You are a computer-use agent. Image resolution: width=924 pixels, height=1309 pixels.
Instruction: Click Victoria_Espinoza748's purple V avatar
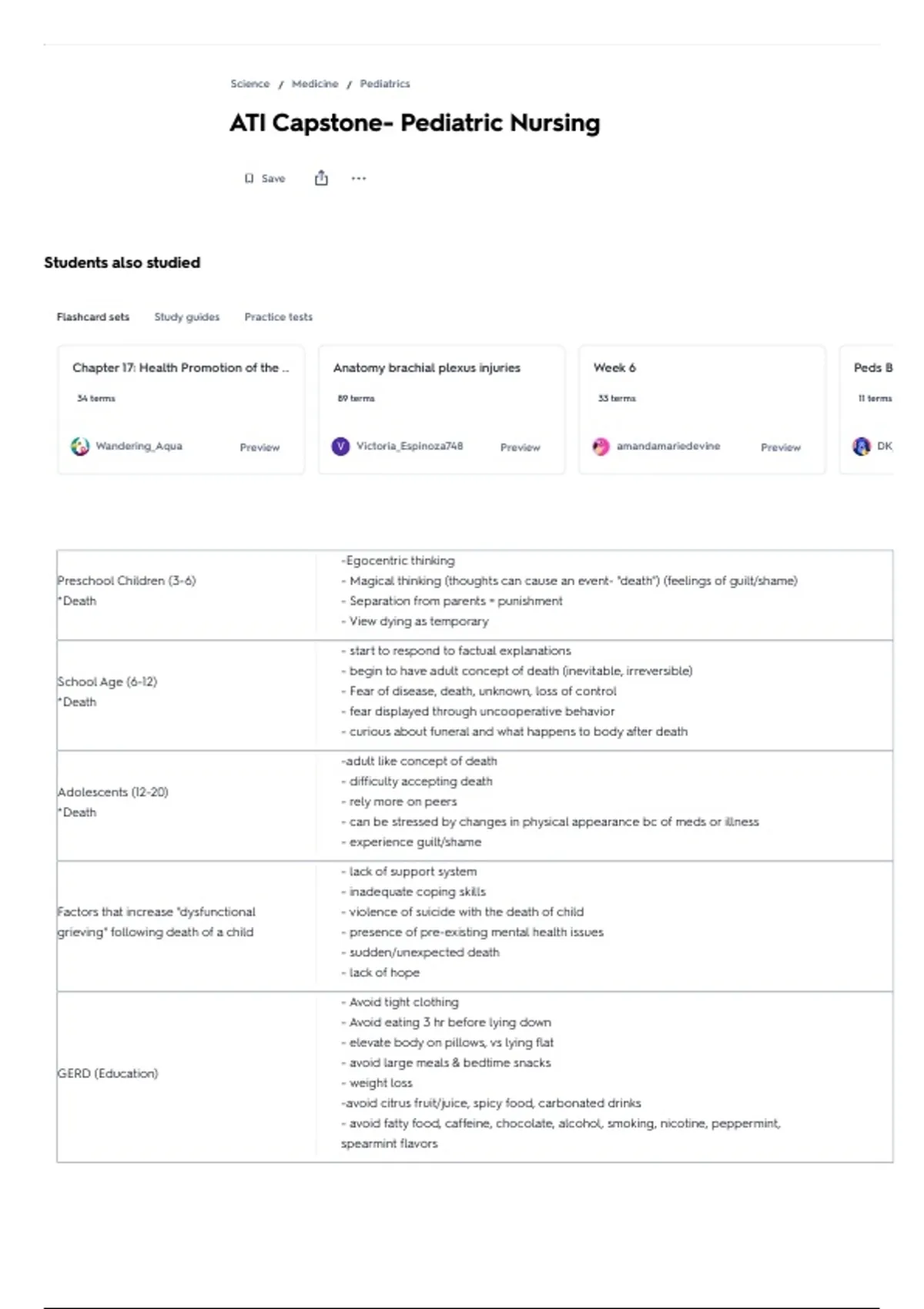340,447
